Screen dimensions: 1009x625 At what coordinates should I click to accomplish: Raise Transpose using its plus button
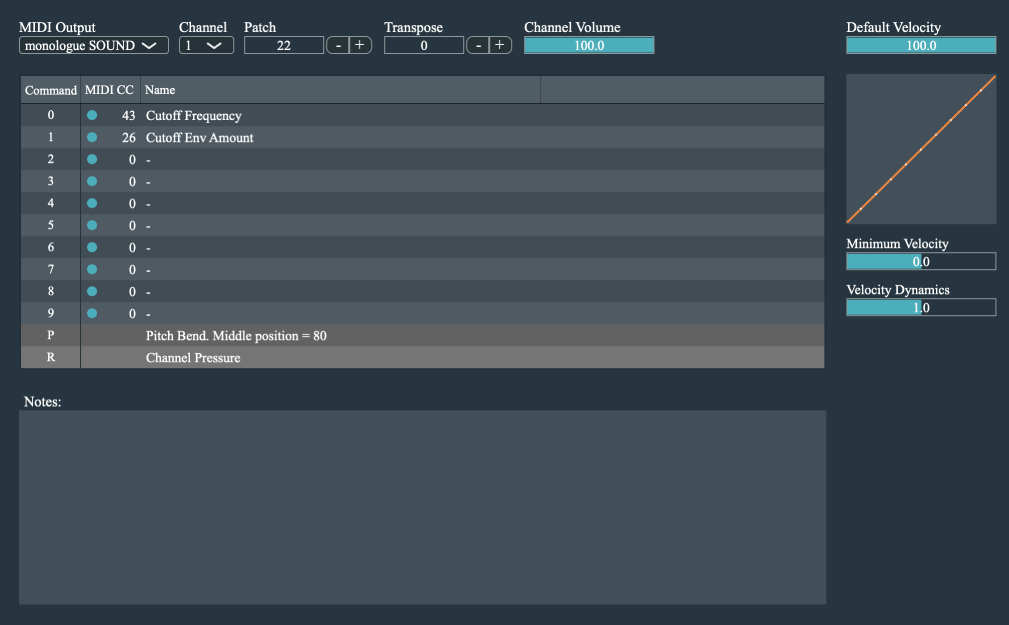pyautogui.click(x=497, y=44)
